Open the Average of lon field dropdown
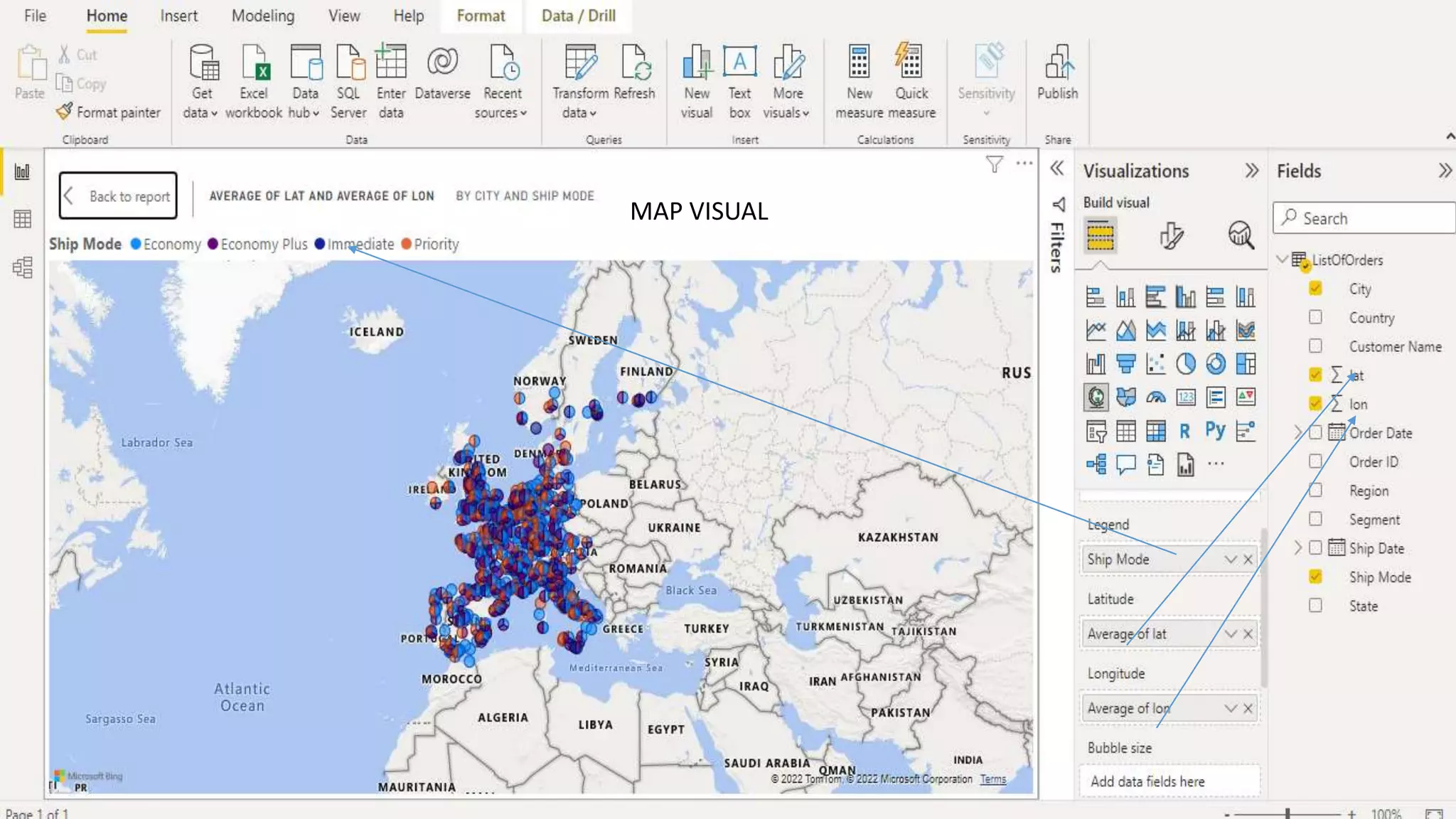This screenshot has height=819, width=1456. [1231, 708]
